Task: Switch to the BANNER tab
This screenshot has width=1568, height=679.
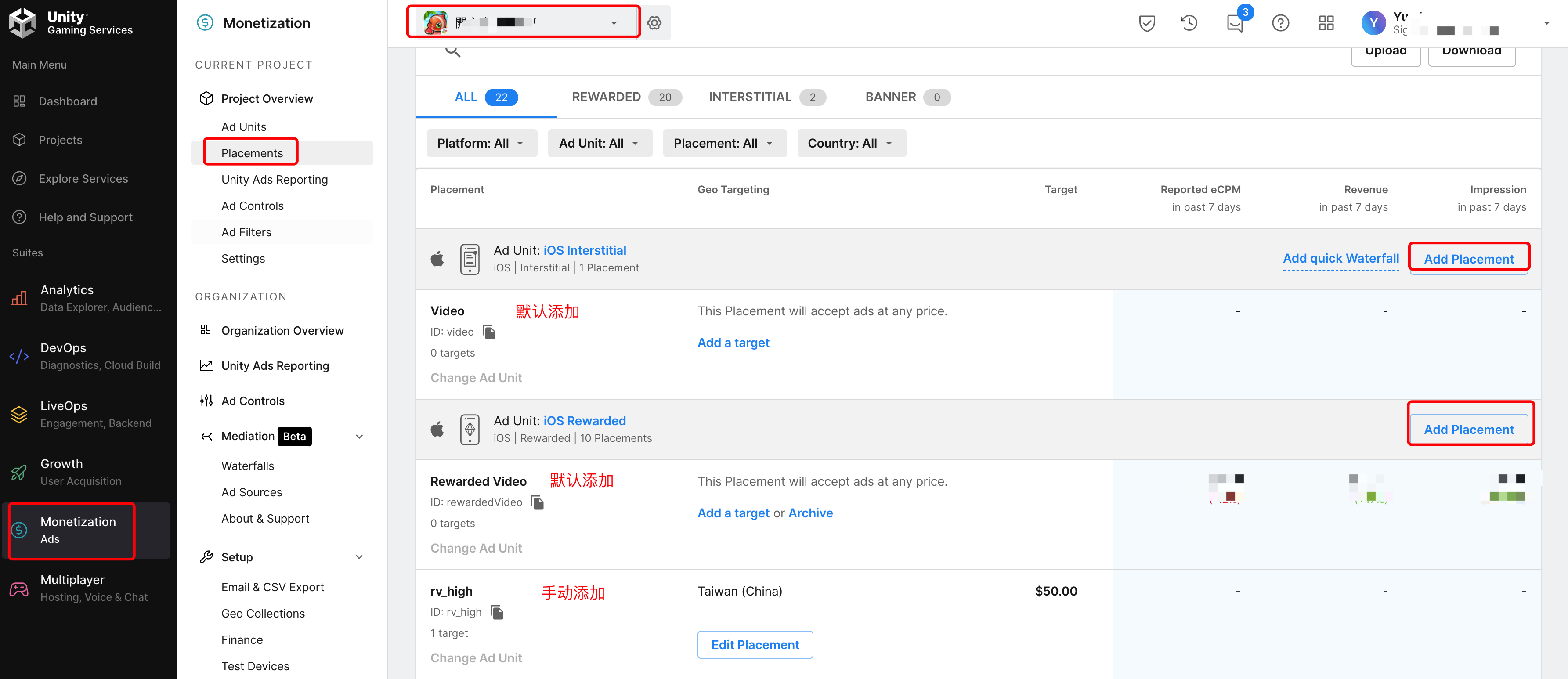Action: [x=907, y=97]
